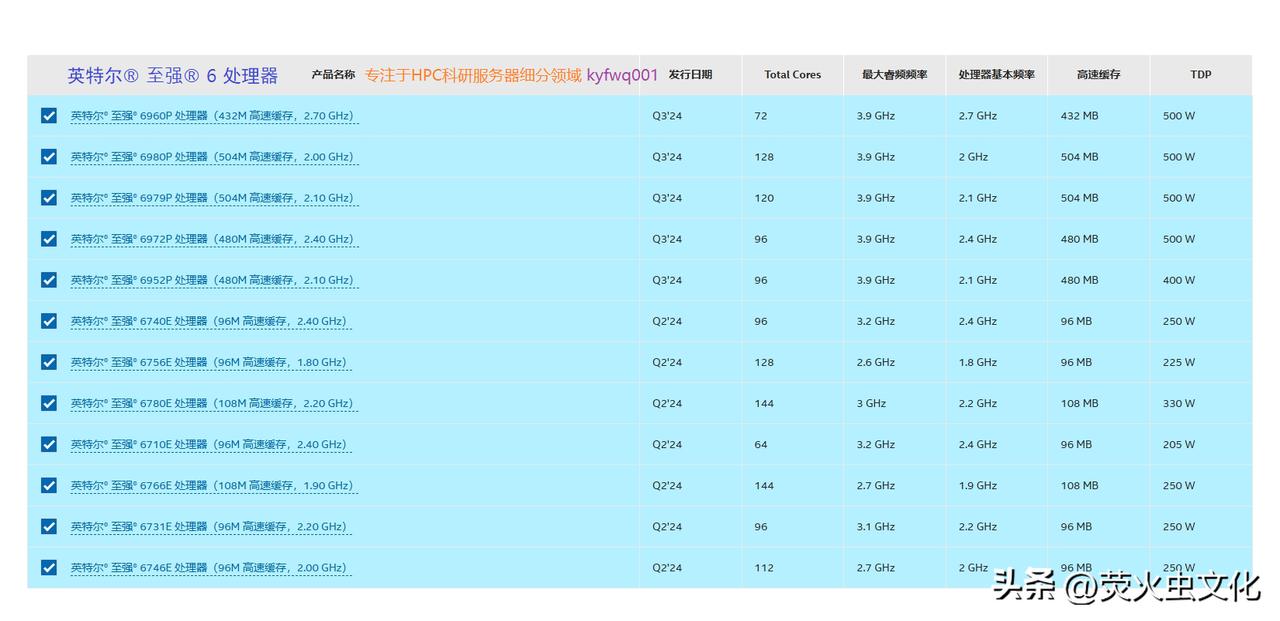Select the 330 W TDP cell

(x=1179, y=403)
